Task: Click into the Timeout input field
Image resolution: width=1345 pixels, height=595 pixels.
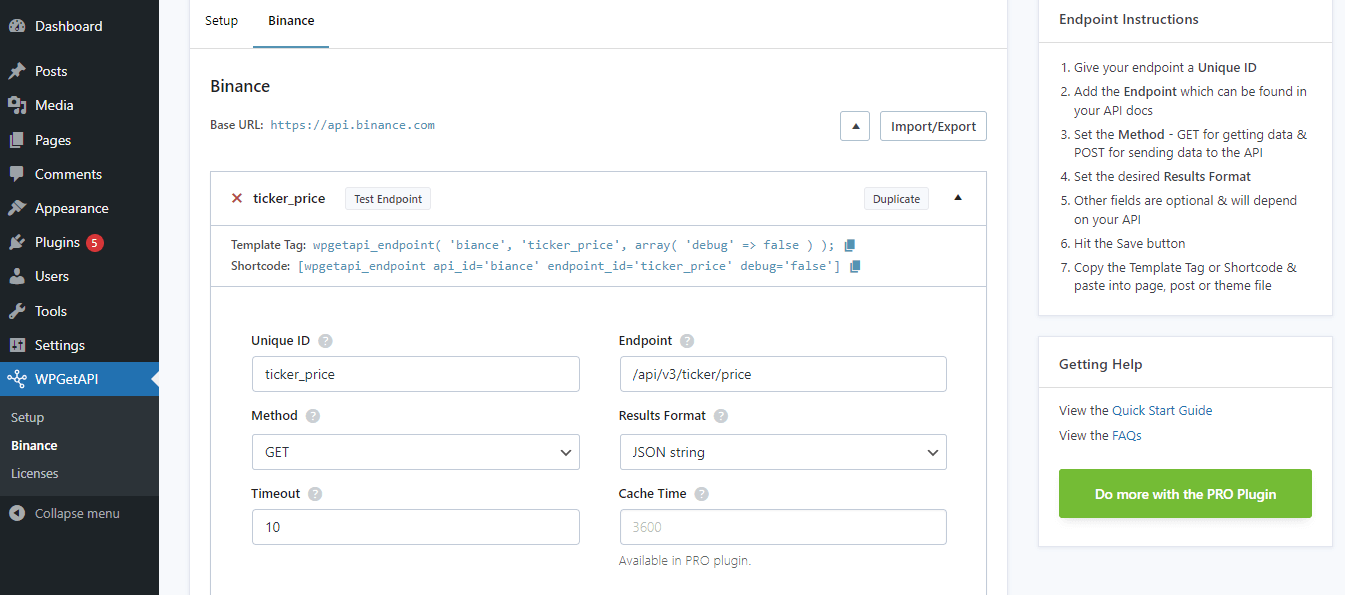Action: tap(415, 527)
